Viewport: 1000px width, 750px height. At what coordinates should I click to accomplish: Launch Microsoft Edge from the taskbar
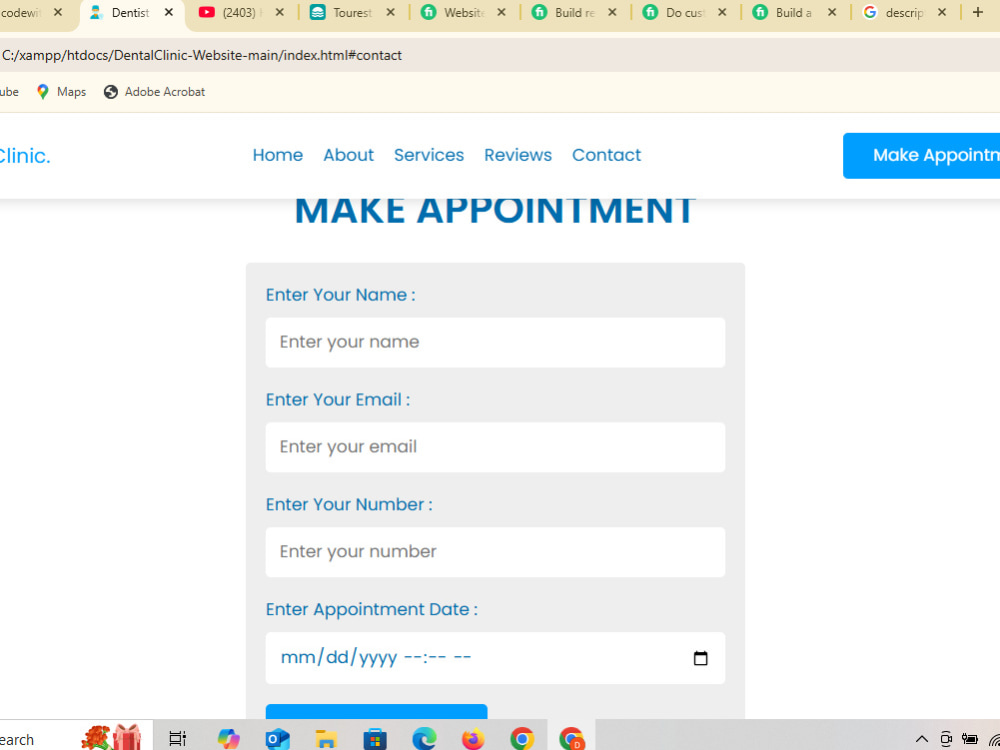pos(424,739)
